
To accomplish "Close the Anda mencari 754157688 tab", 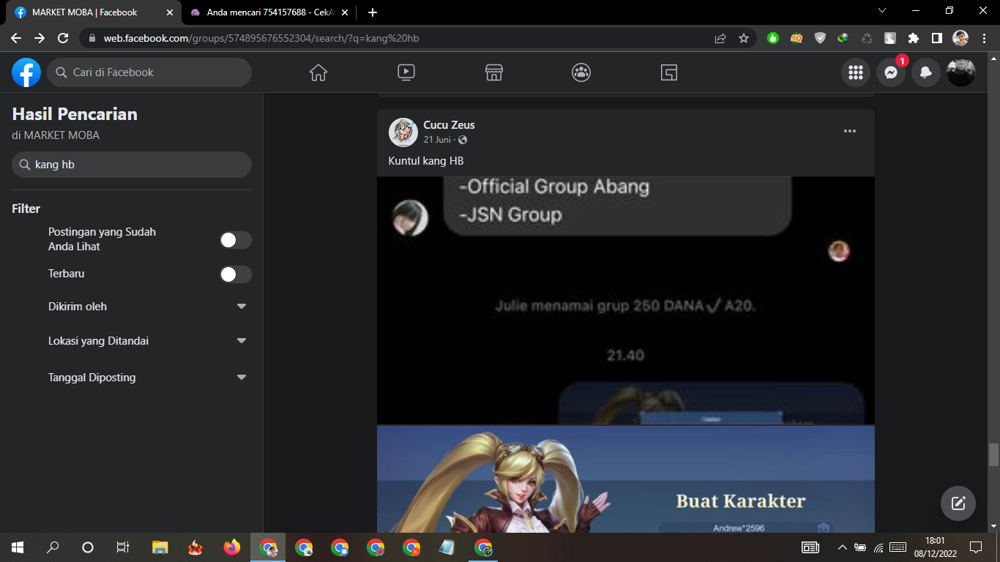I will point(344,13).
